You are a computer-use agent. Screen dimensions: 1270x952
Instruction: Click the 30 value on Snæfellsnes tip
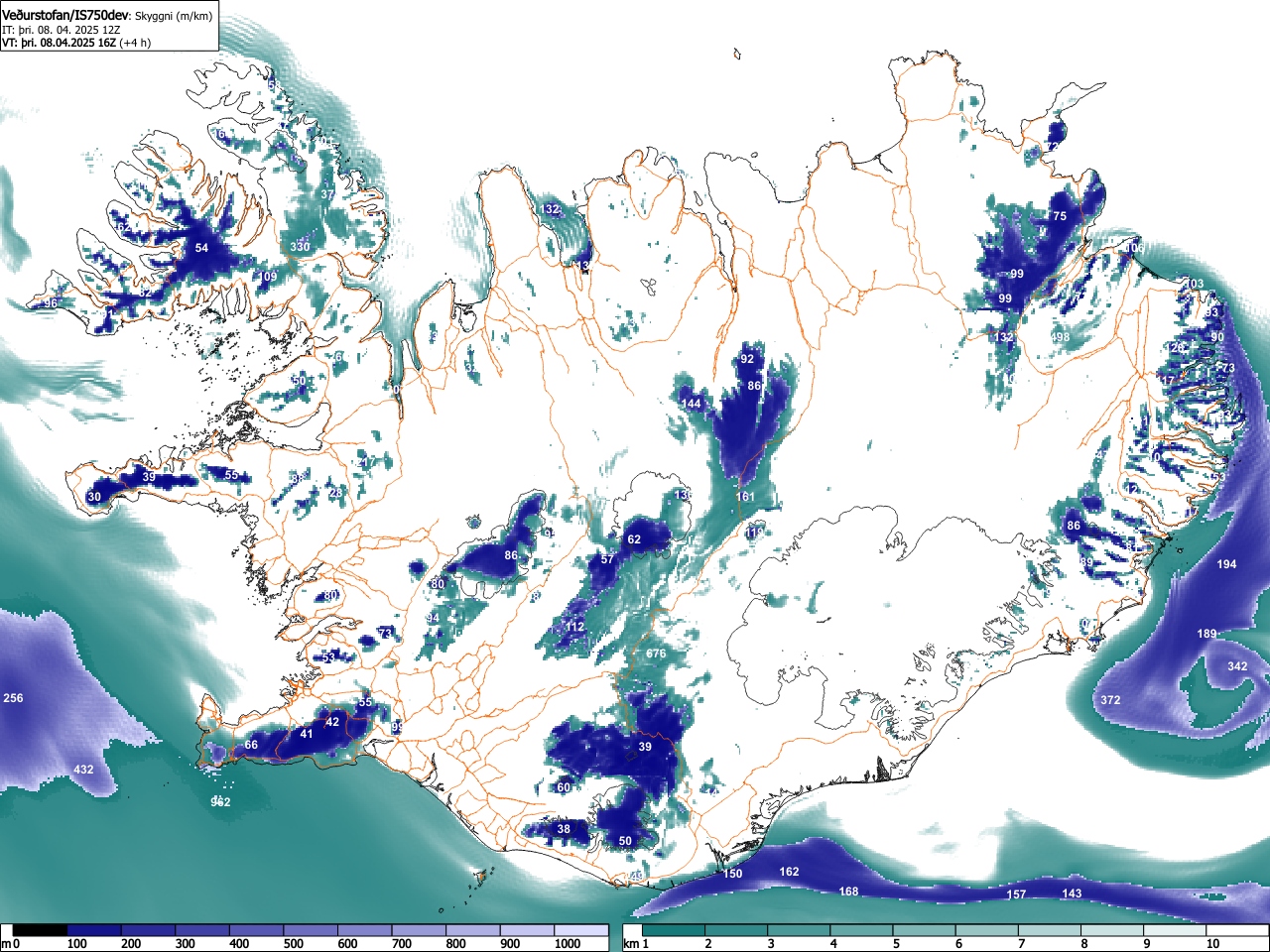(94, 497)
